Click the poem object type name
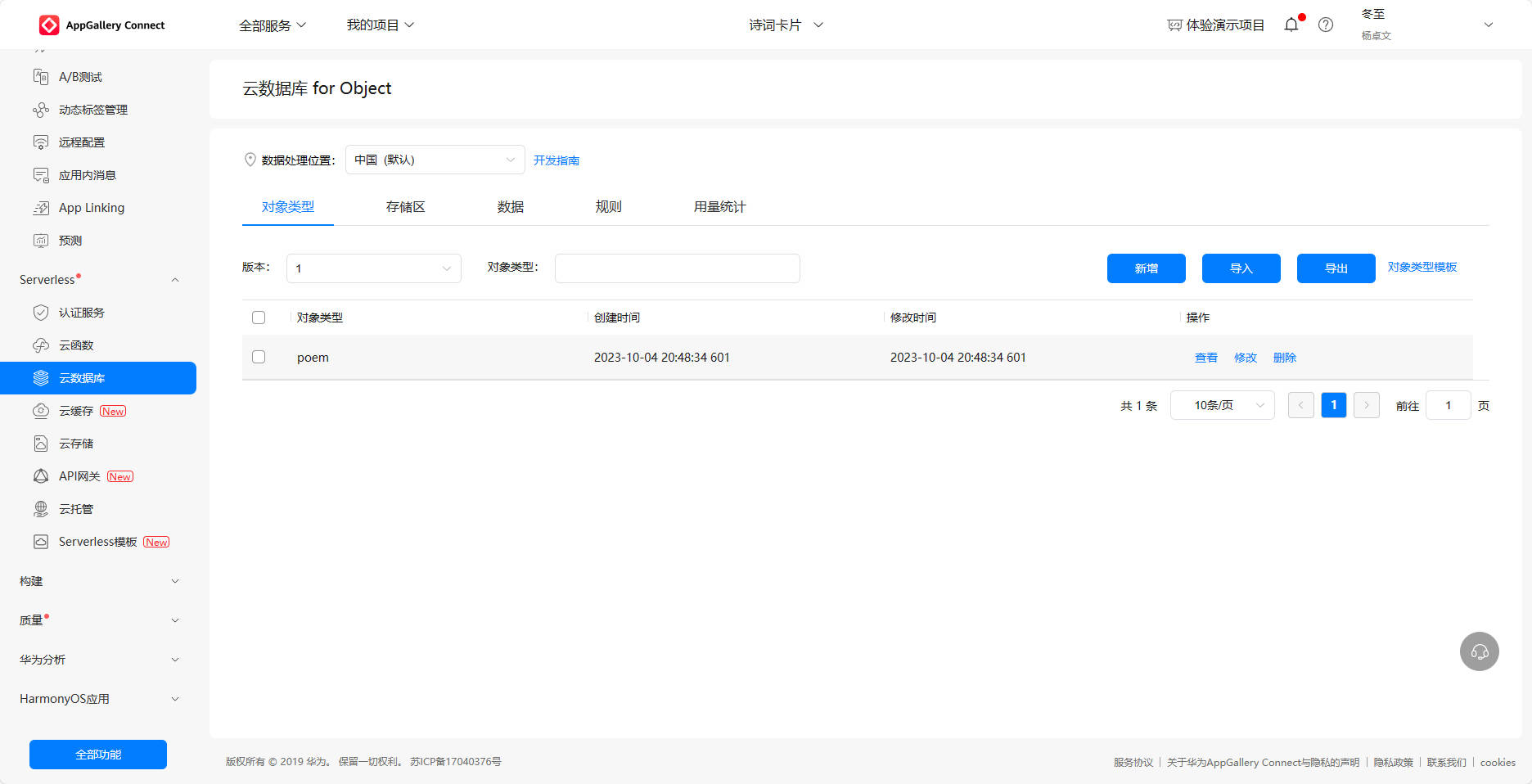This screenshot has width=1532, height=784. pyautogui.click(x=313, y=358)
